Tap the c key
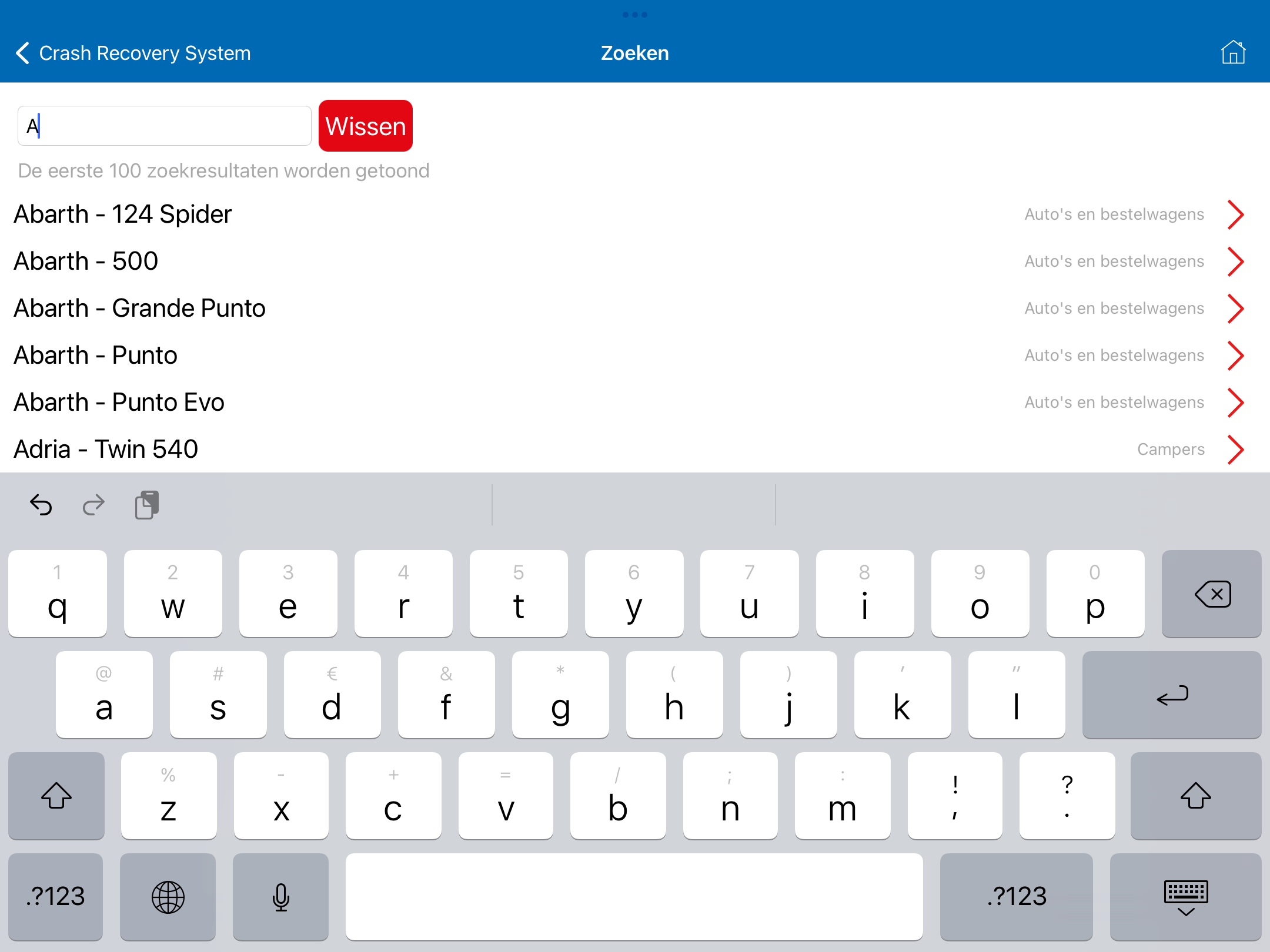Screen dimensions: 1270x952 393,796
